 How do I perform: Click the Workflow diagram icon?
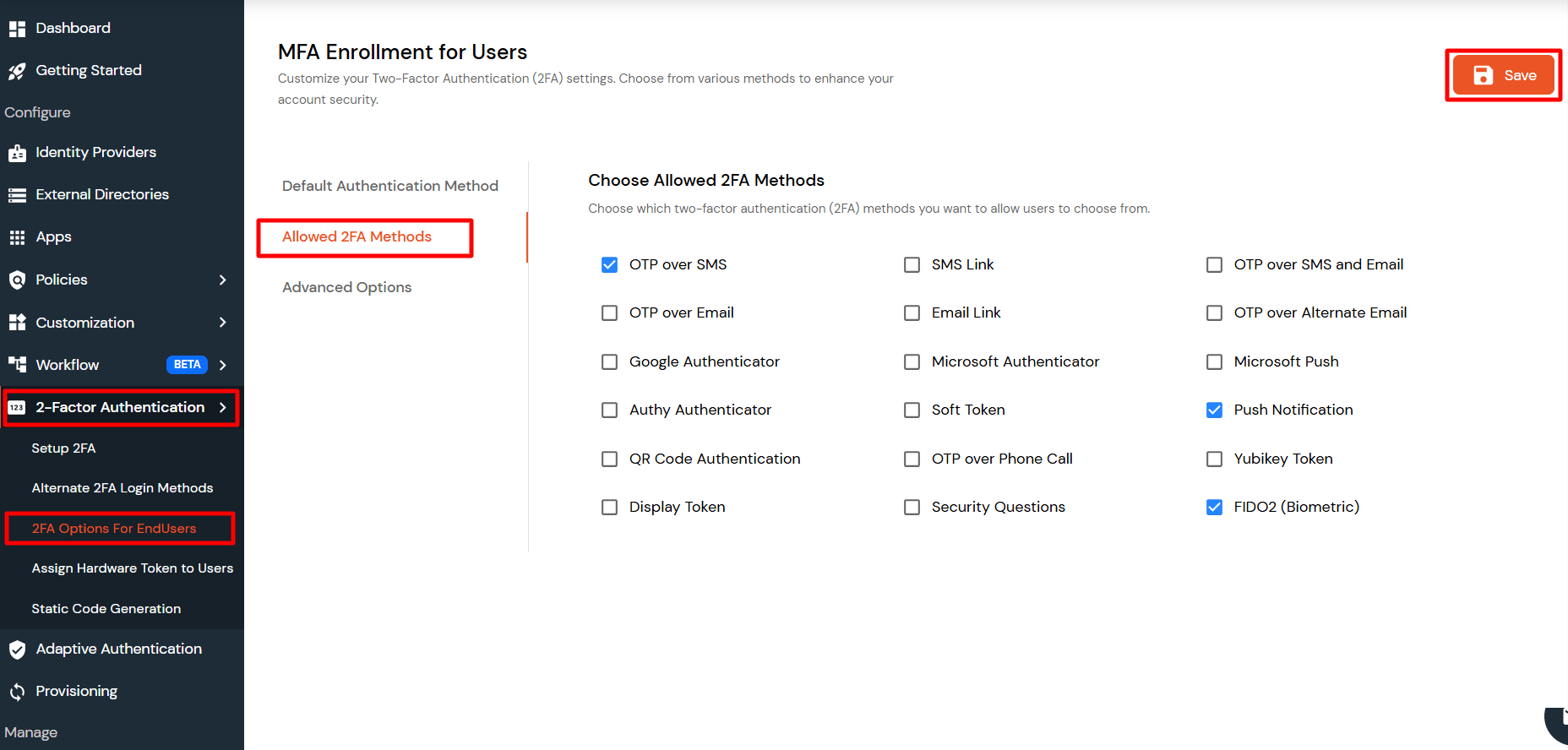pos(17,365)
